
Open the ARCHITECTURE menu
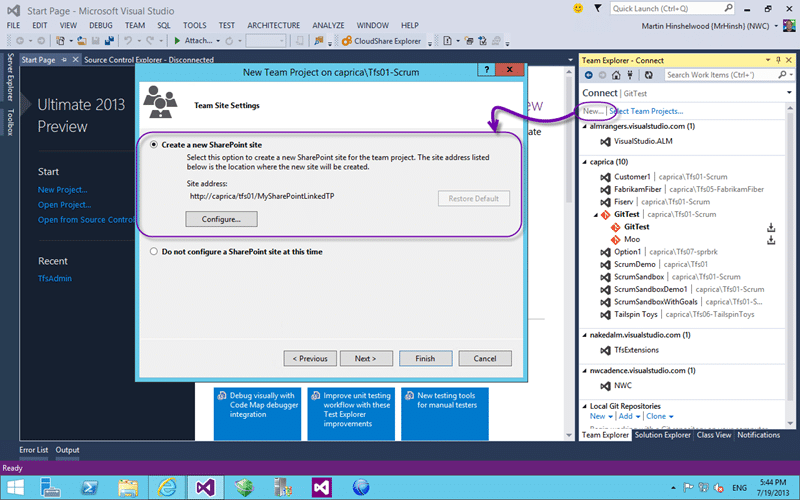[x=273, y=25]
